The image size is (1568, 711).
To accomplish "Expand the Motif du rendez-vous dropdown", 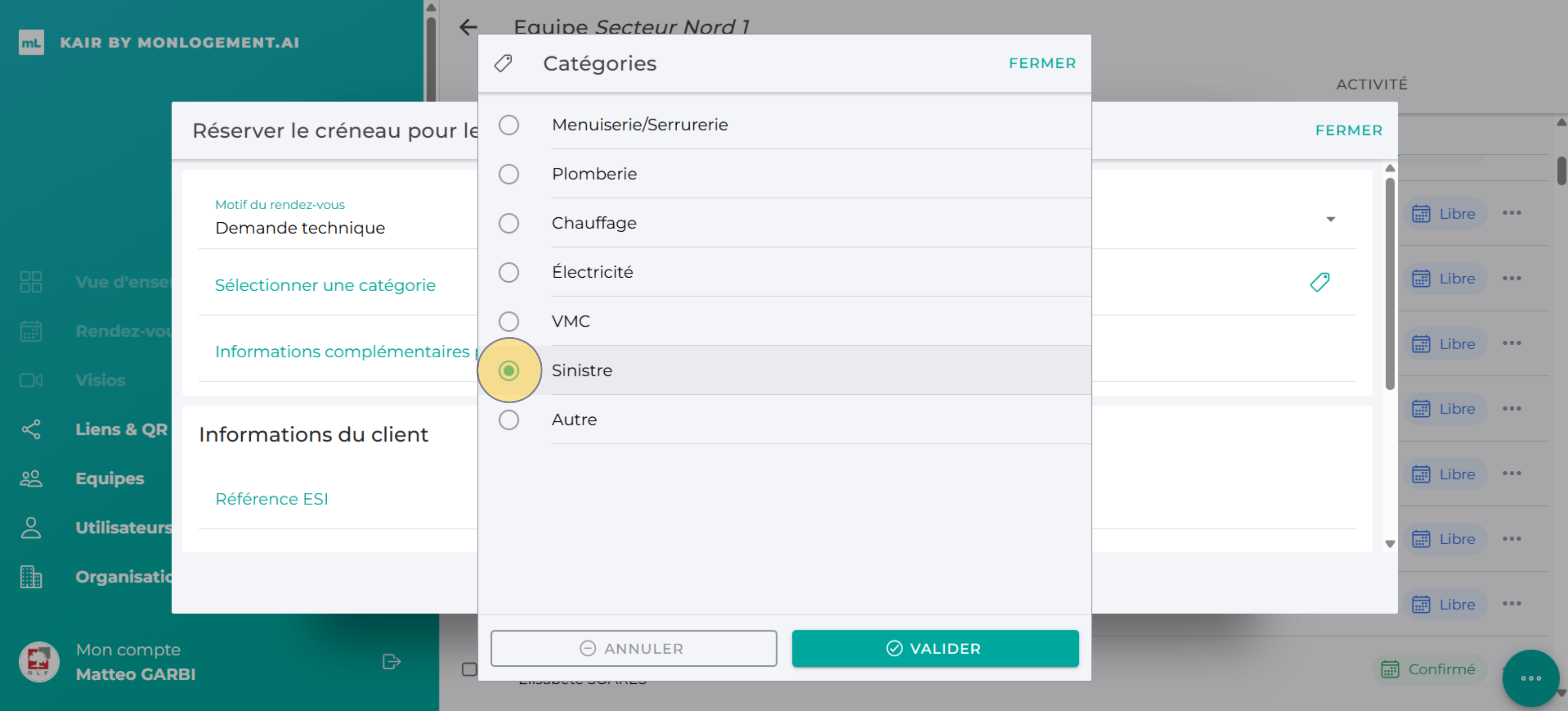I will point(1331,219).
